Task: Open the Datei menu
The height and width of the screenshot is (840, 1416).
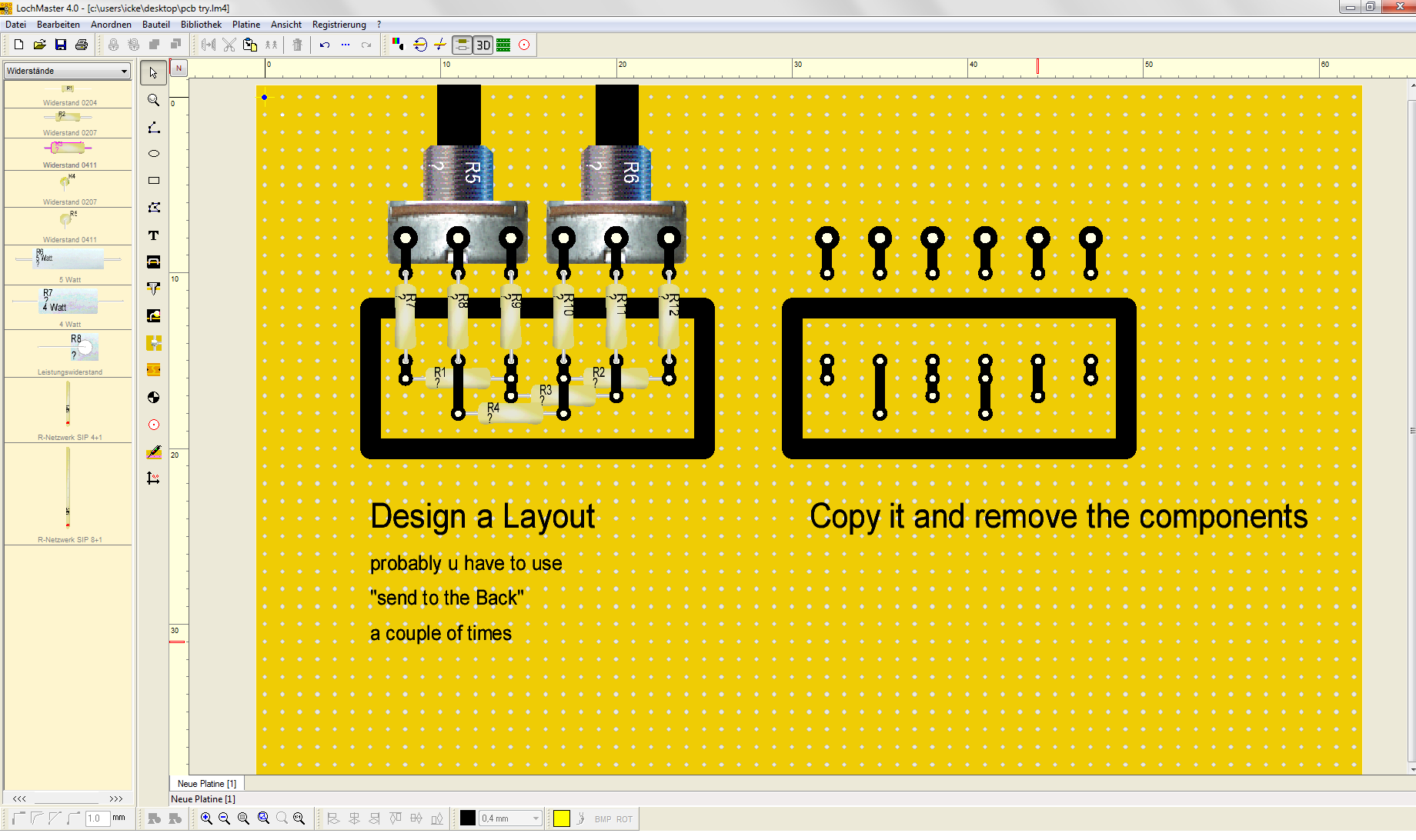Action: click(x=15, y=25)
